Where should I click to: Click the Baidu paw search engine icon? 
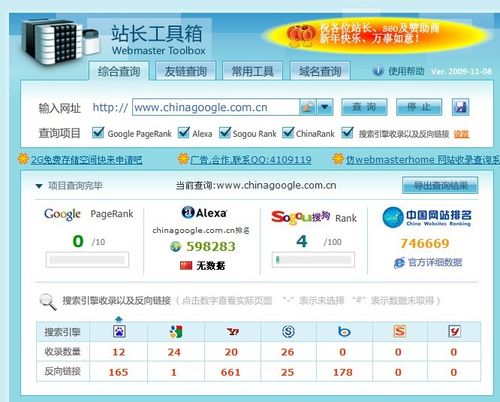tap(119, 331)
